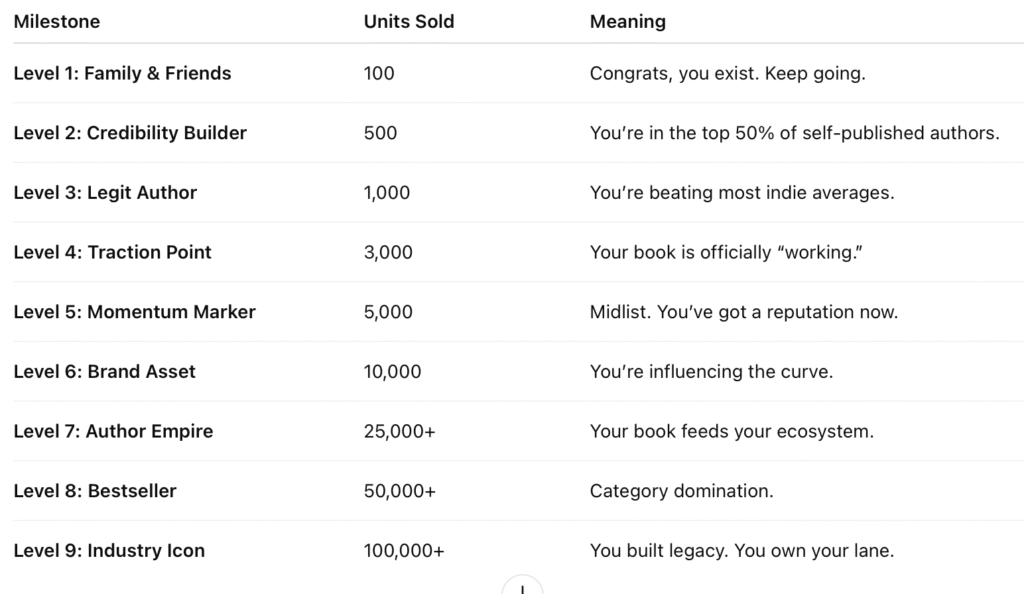The height and width of the screenshot is (594, 1024).
Task: Select the Level 2: Credibility Builder cell
Action: [130, 133]
